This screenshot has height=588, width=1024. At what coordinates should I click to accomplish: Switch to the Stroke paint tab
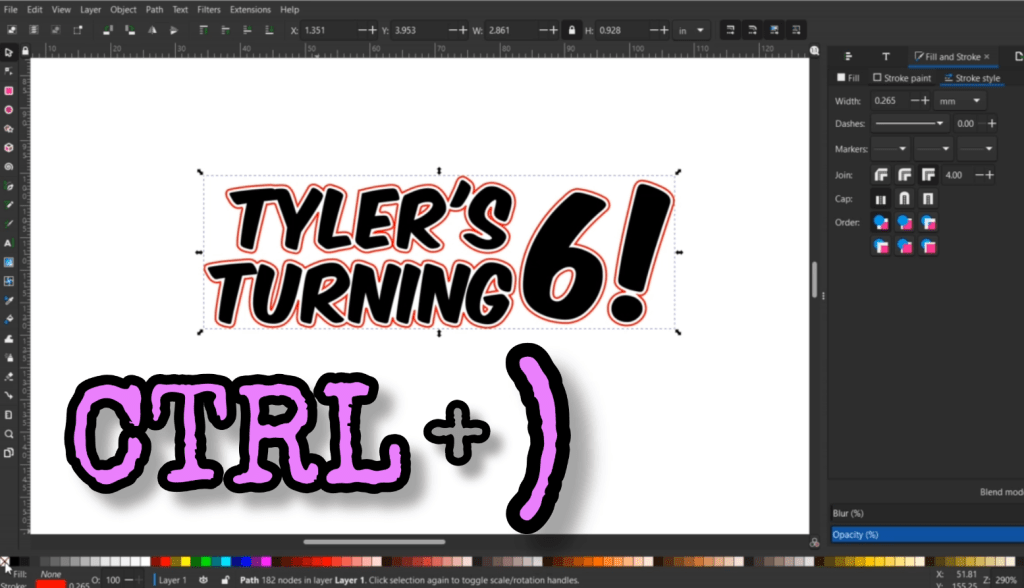pos(902,78)
